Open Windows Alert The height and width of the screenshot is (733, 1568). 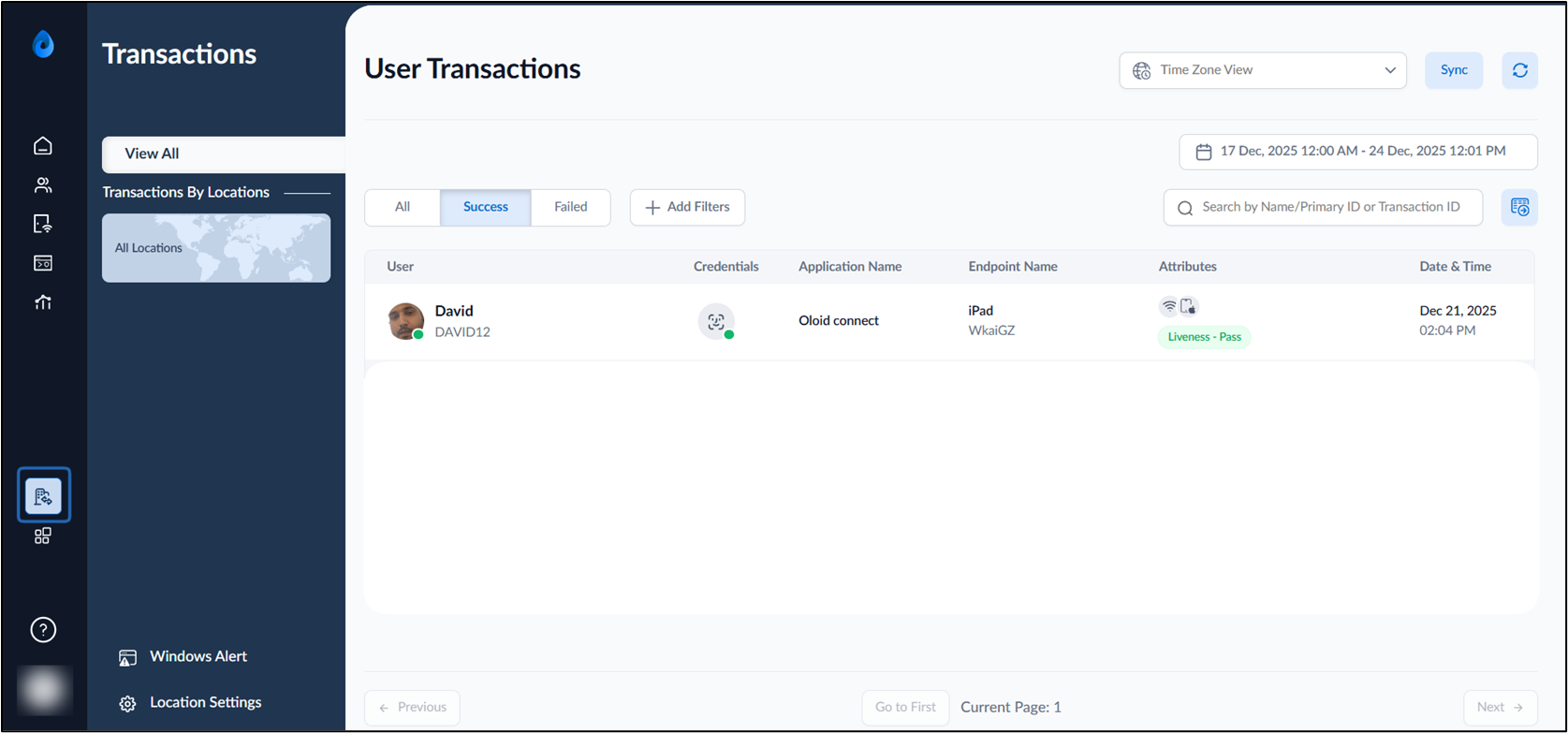click(183, 657)
